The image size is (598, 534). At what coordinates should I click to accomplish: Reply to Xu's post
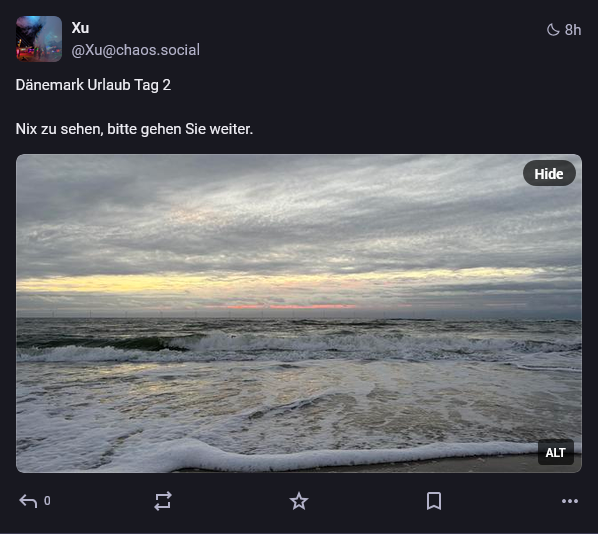28,501
